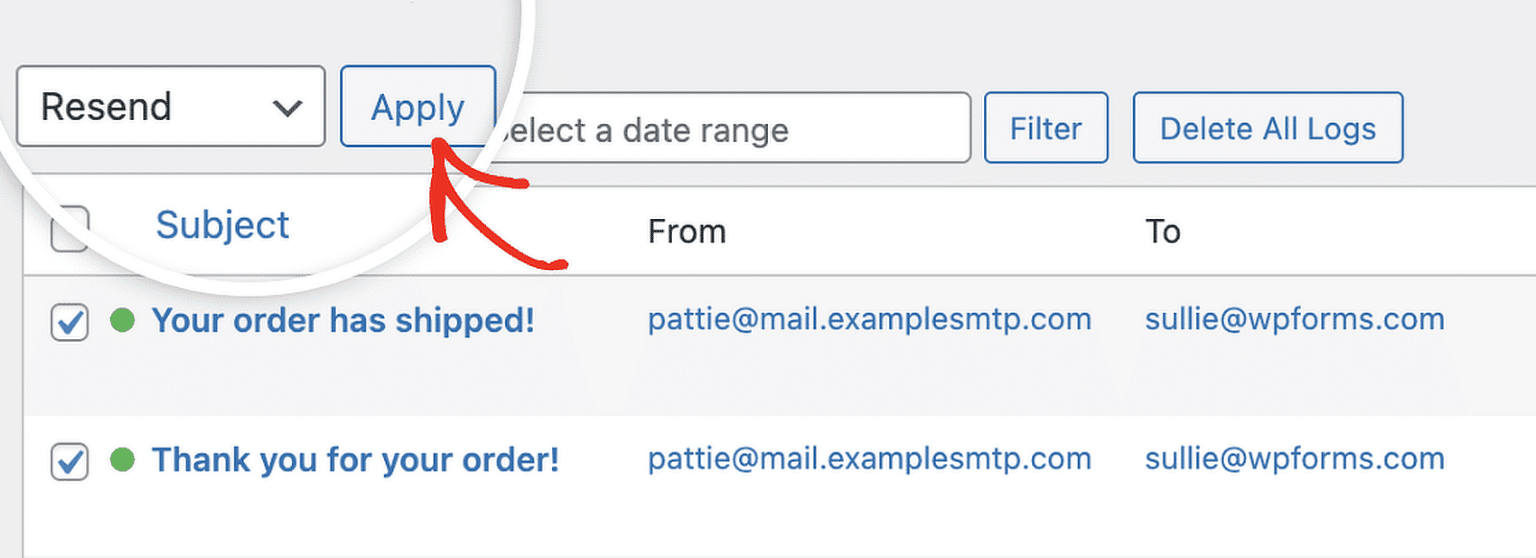Open the "Thank you for your order!" email log

point(355,460)
